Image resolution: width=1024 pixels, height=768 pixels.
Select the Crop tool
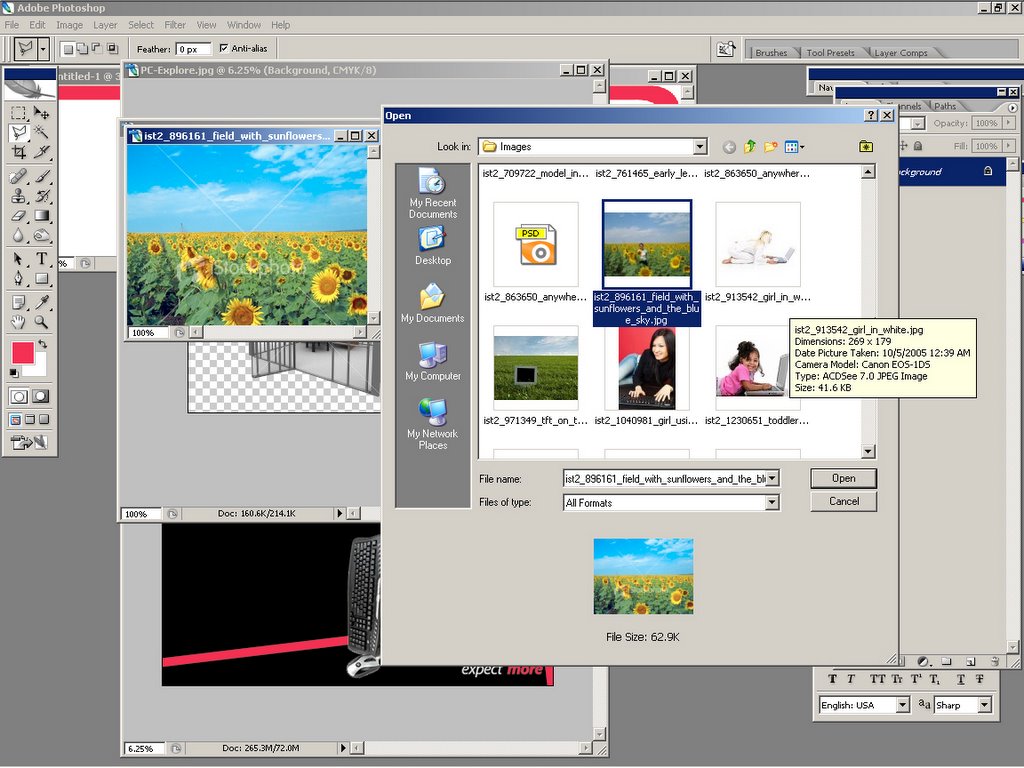click(19, 153)
